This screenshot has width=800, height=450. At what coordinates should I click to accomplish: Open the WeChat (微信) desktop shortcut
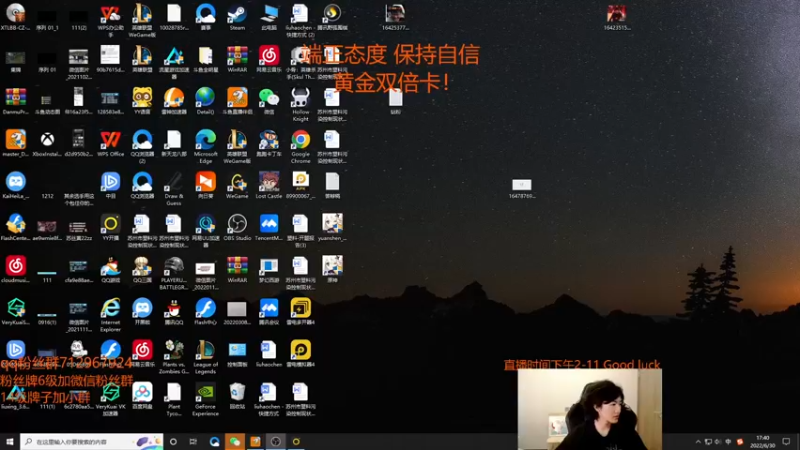[x=269, y=101]
